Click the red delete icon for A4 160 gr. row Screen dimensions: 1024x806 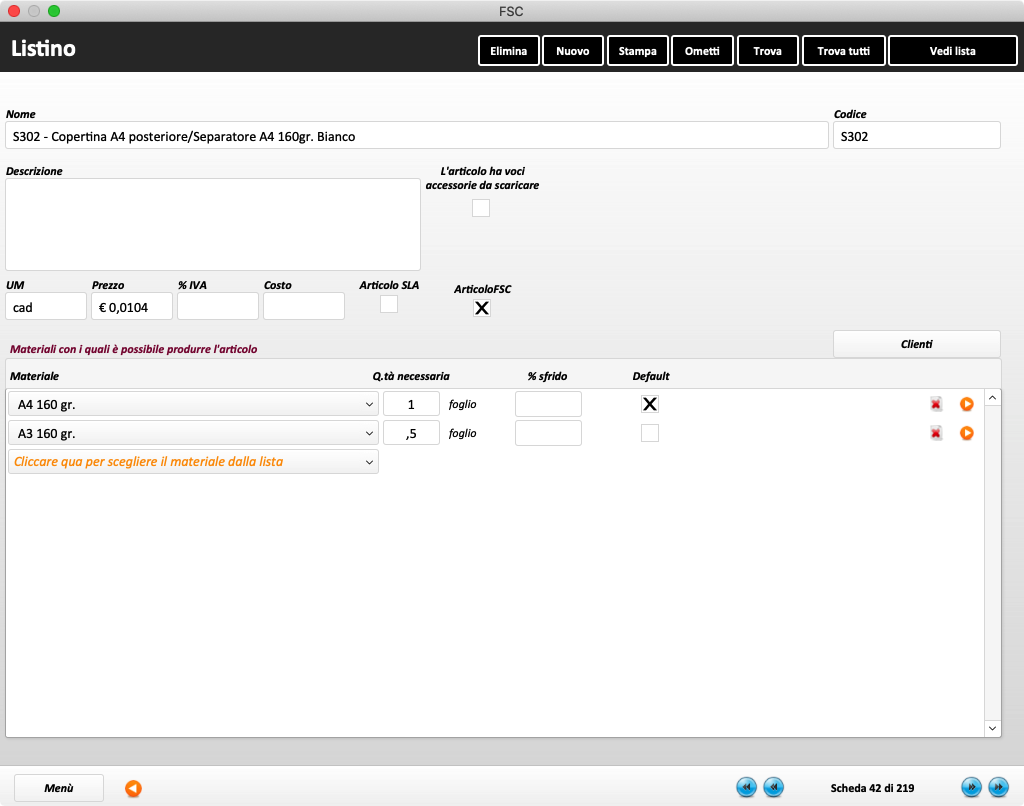(x=936, y=404)
